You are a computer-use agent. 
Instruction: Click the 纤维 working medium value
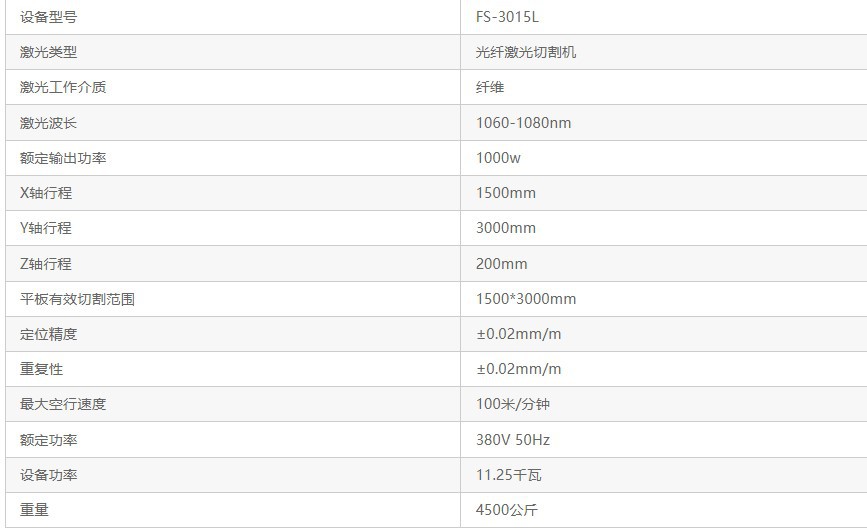[490, 87]
